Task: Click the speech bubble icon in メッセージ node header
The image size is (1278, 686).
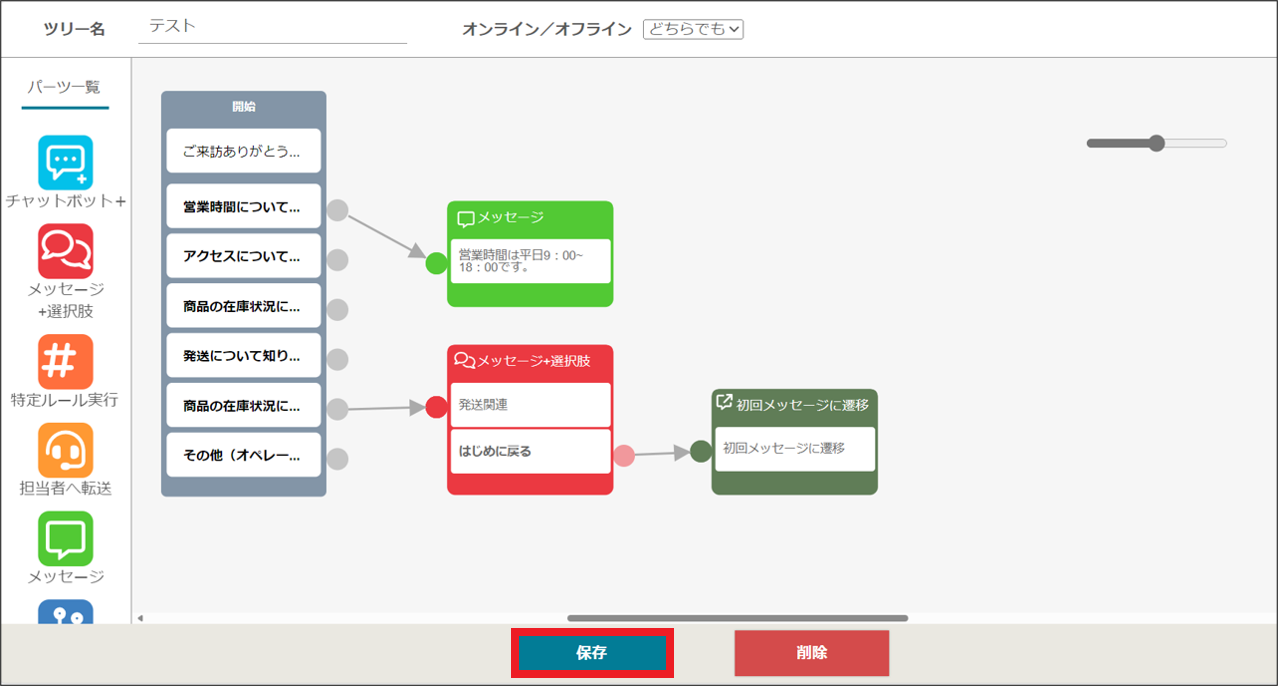Action: coord(466,218)
